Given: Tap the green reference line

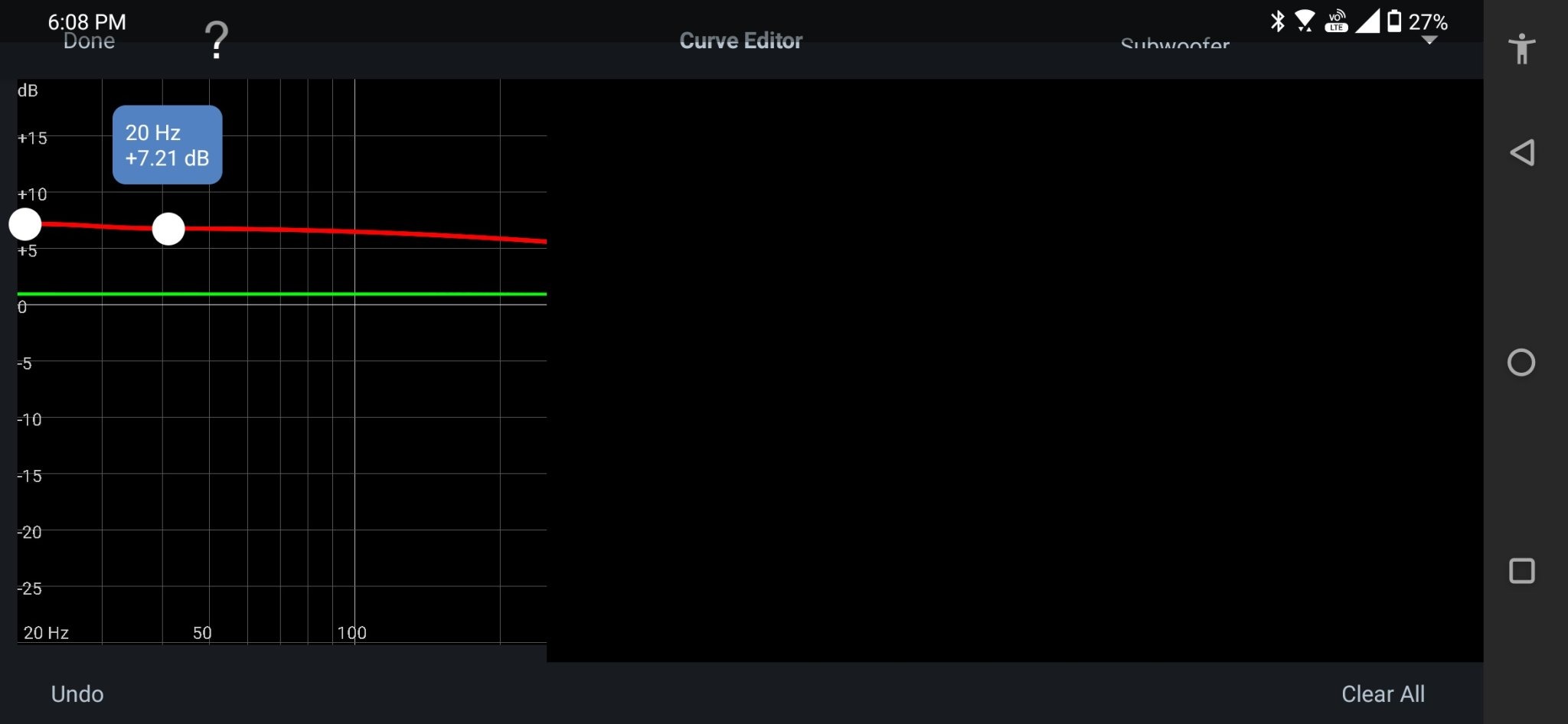Looking at the screenshot, I should [x=282, y=294].
